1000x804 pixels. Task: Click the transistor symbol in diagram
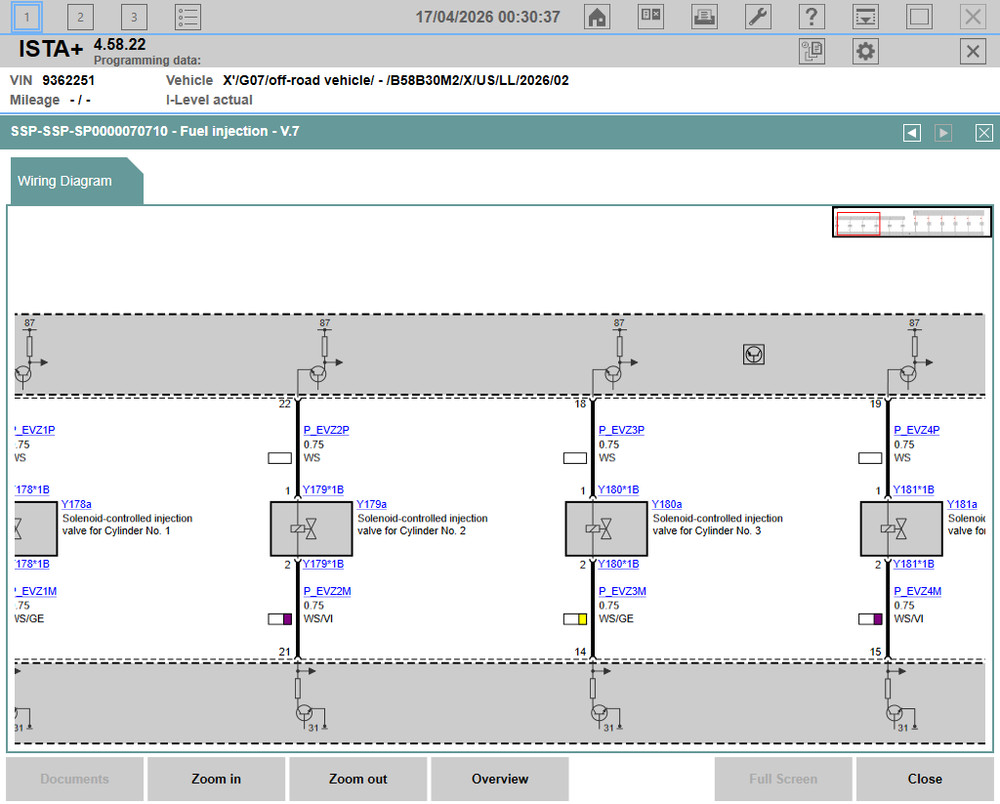coord(753,353)
